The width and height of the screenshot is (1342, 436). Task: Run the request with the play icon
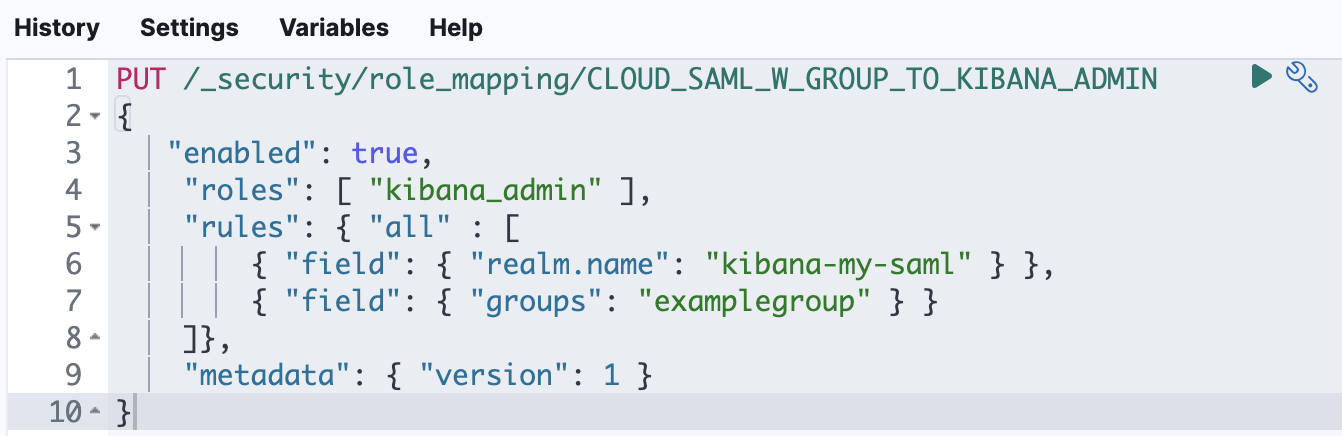pyautogui.click(x=1261, y=75)
